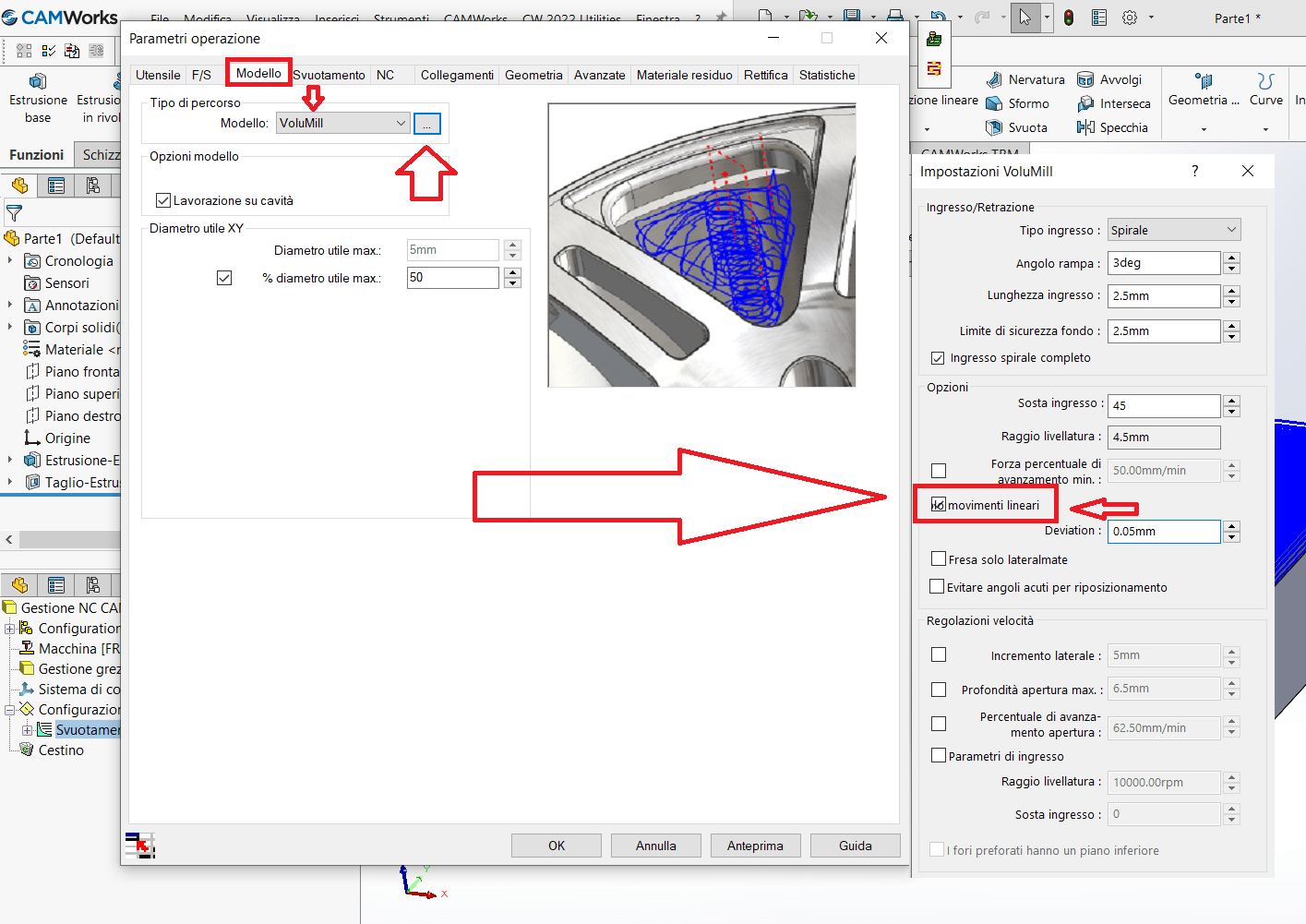
Task: Click the filter funnel icon in the feature tree
Action: 14,213
